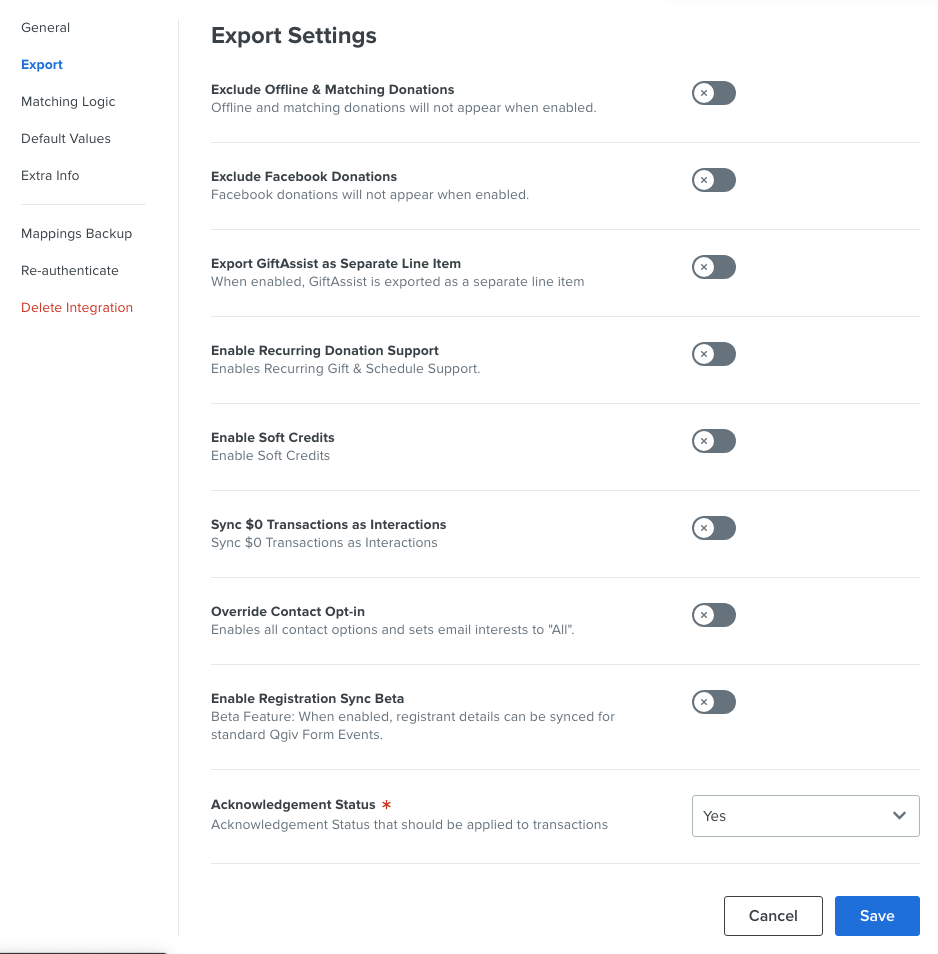This screenshot has width=938, height=954.
Task: Save the export settings
Action: (x=877, y=916)
